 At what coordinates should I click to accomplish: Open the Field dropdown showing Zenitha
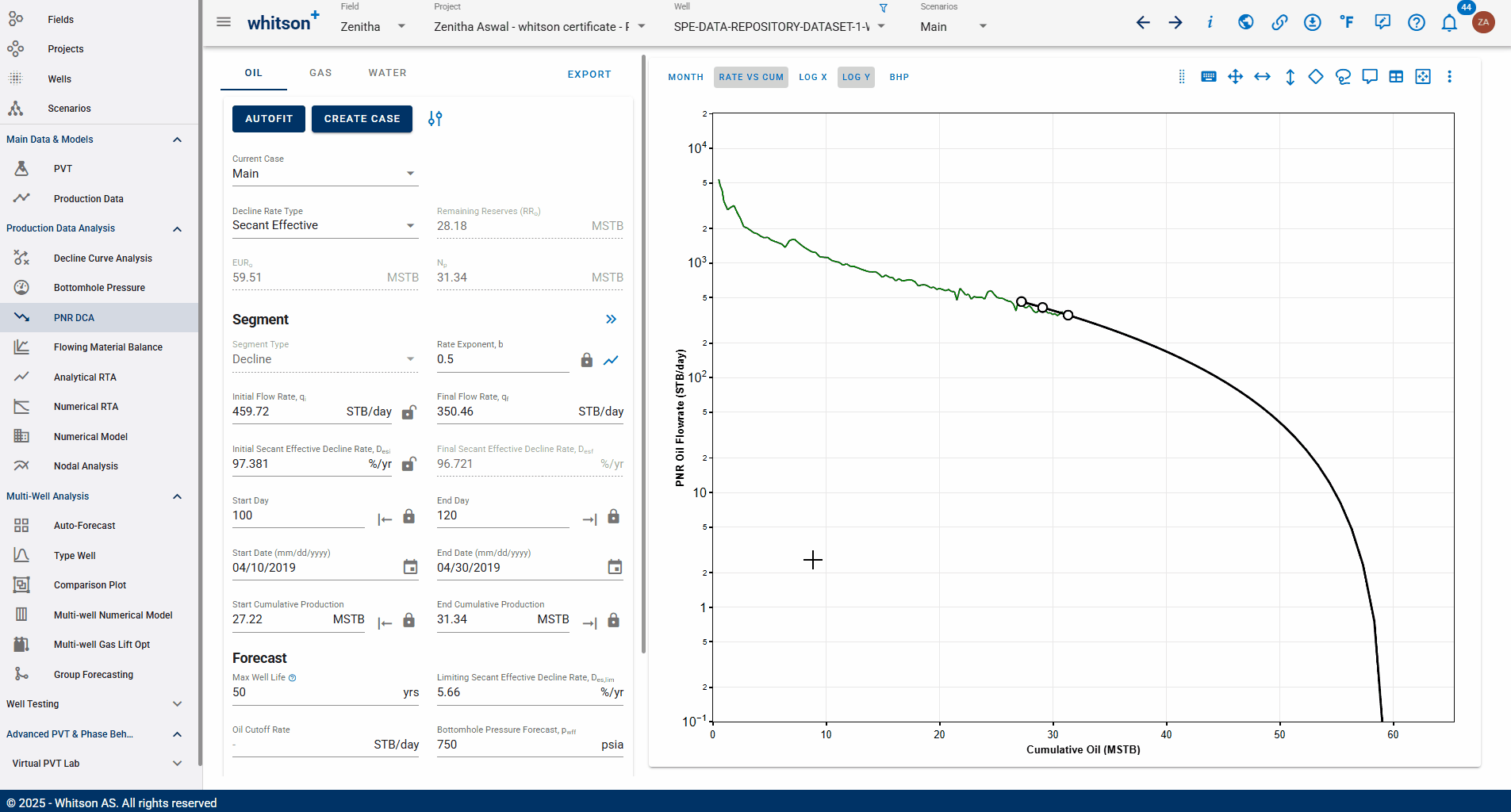point(373,26)
